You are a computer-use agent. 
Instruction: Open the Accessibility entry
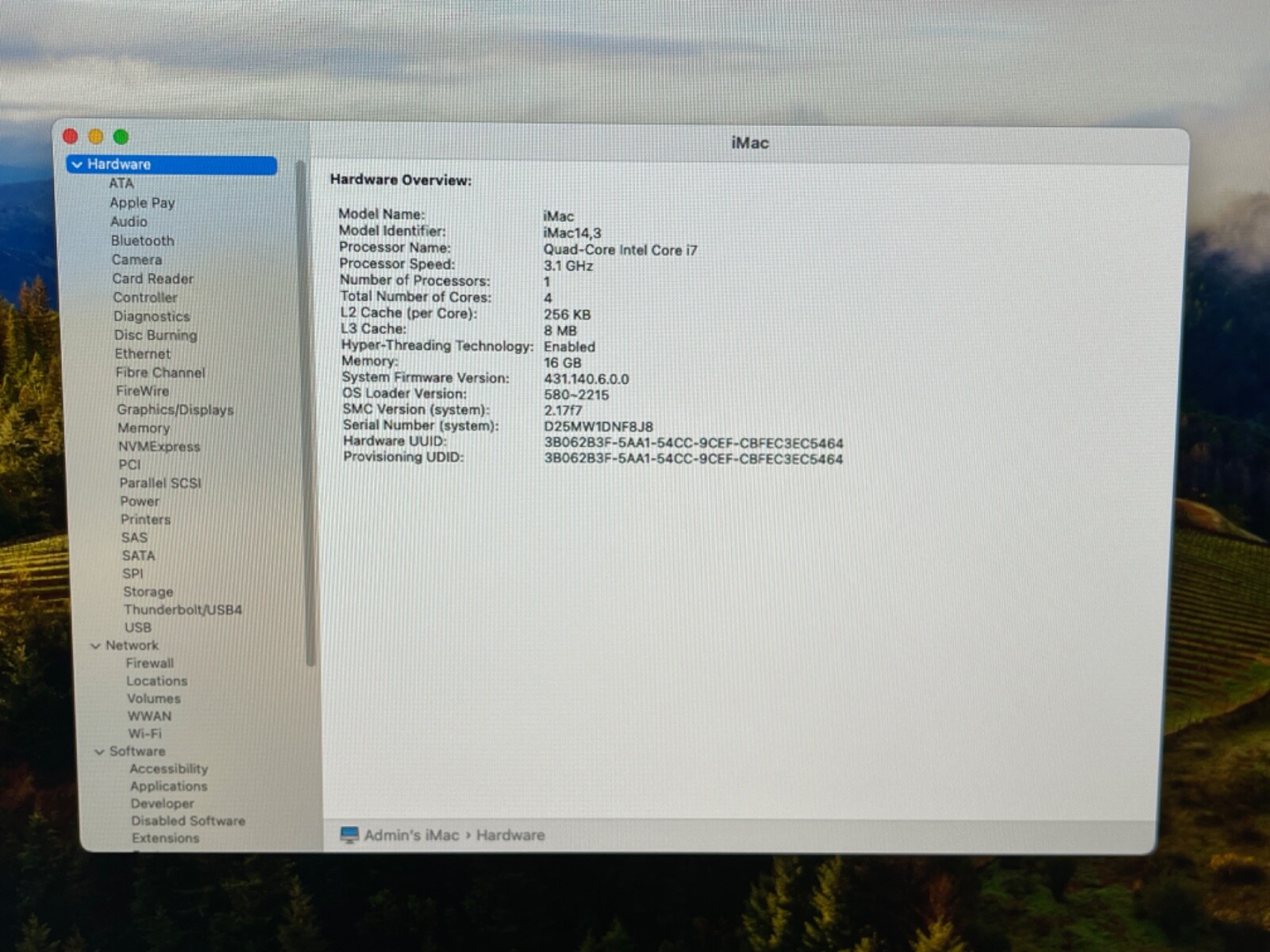[x=168, y=768]
